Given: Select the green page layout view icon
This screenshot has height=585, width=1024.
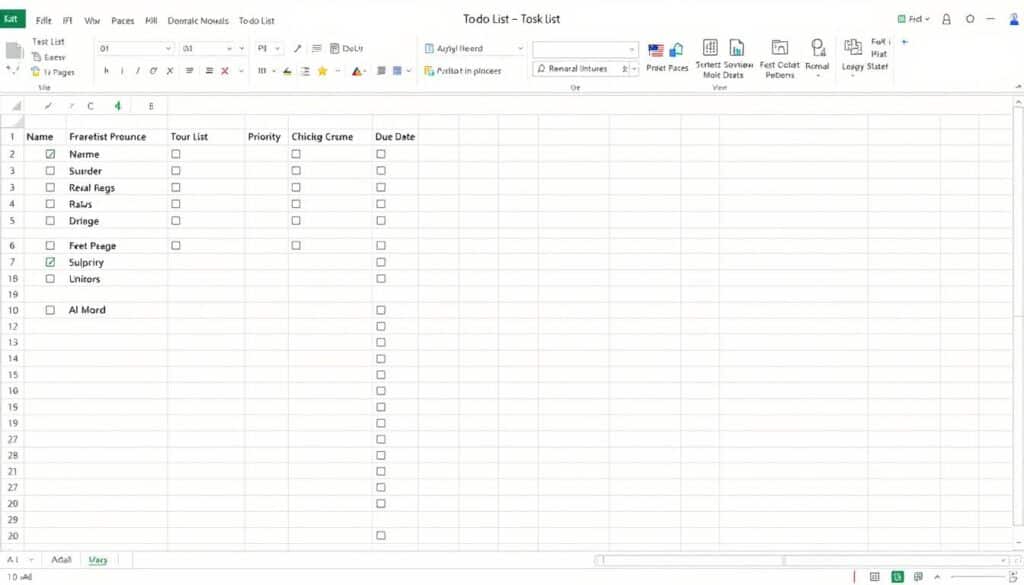Looking at the screenshot, I should (x=898, y=577).
